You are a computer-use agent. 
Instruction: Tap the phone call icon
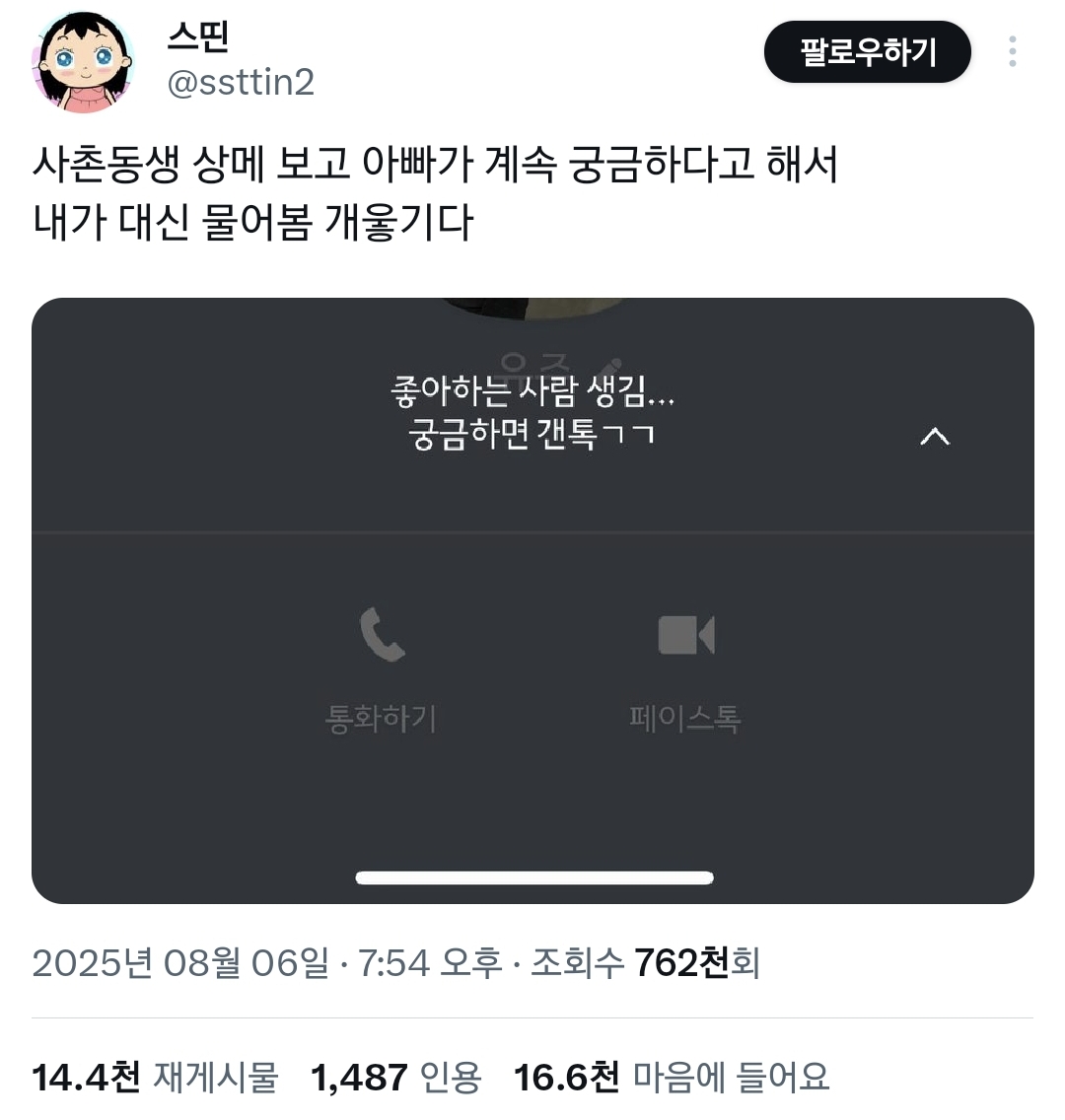point(383,634)
